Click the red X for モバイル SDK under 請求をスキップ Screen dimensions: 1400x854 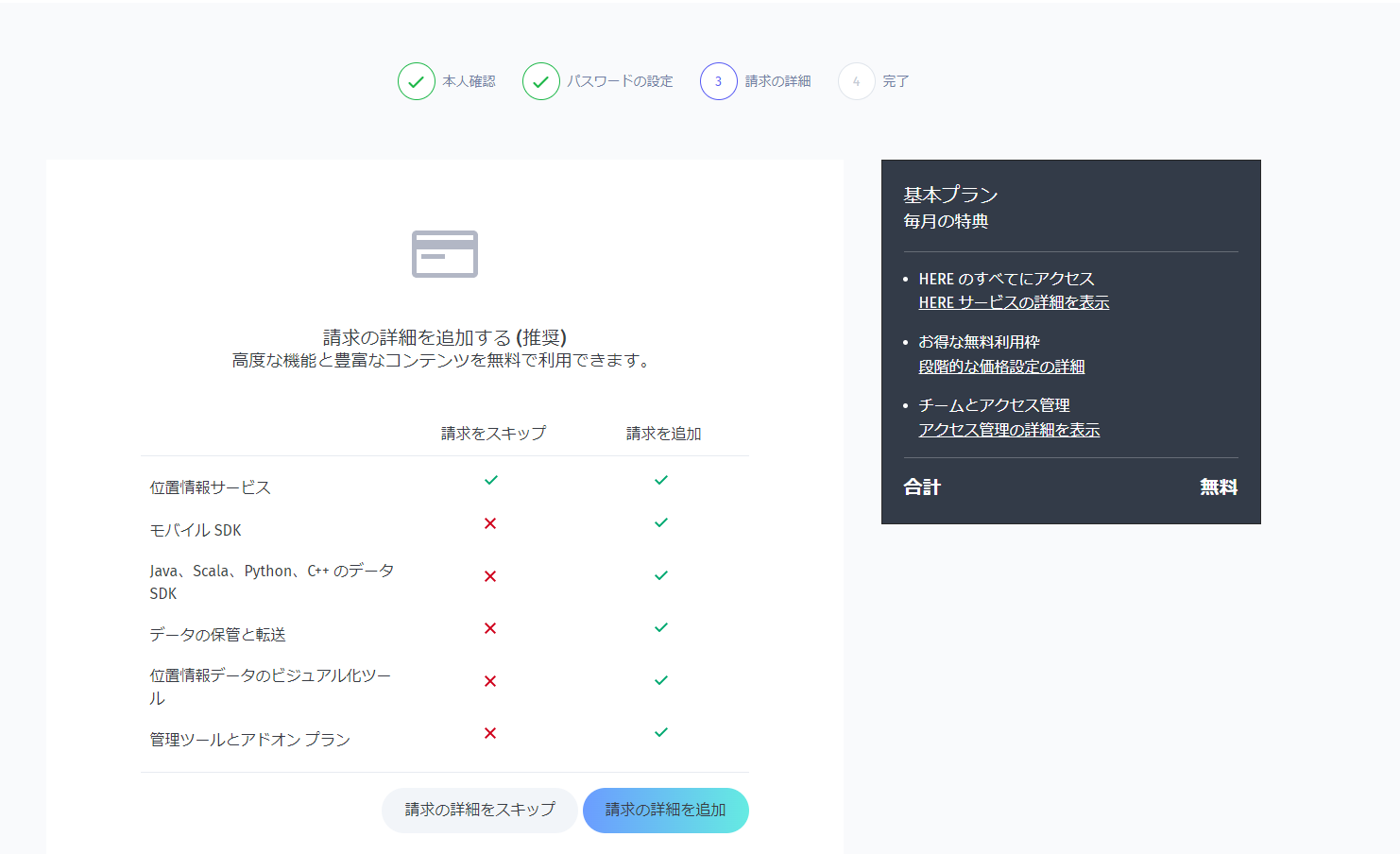click(490, 522)
